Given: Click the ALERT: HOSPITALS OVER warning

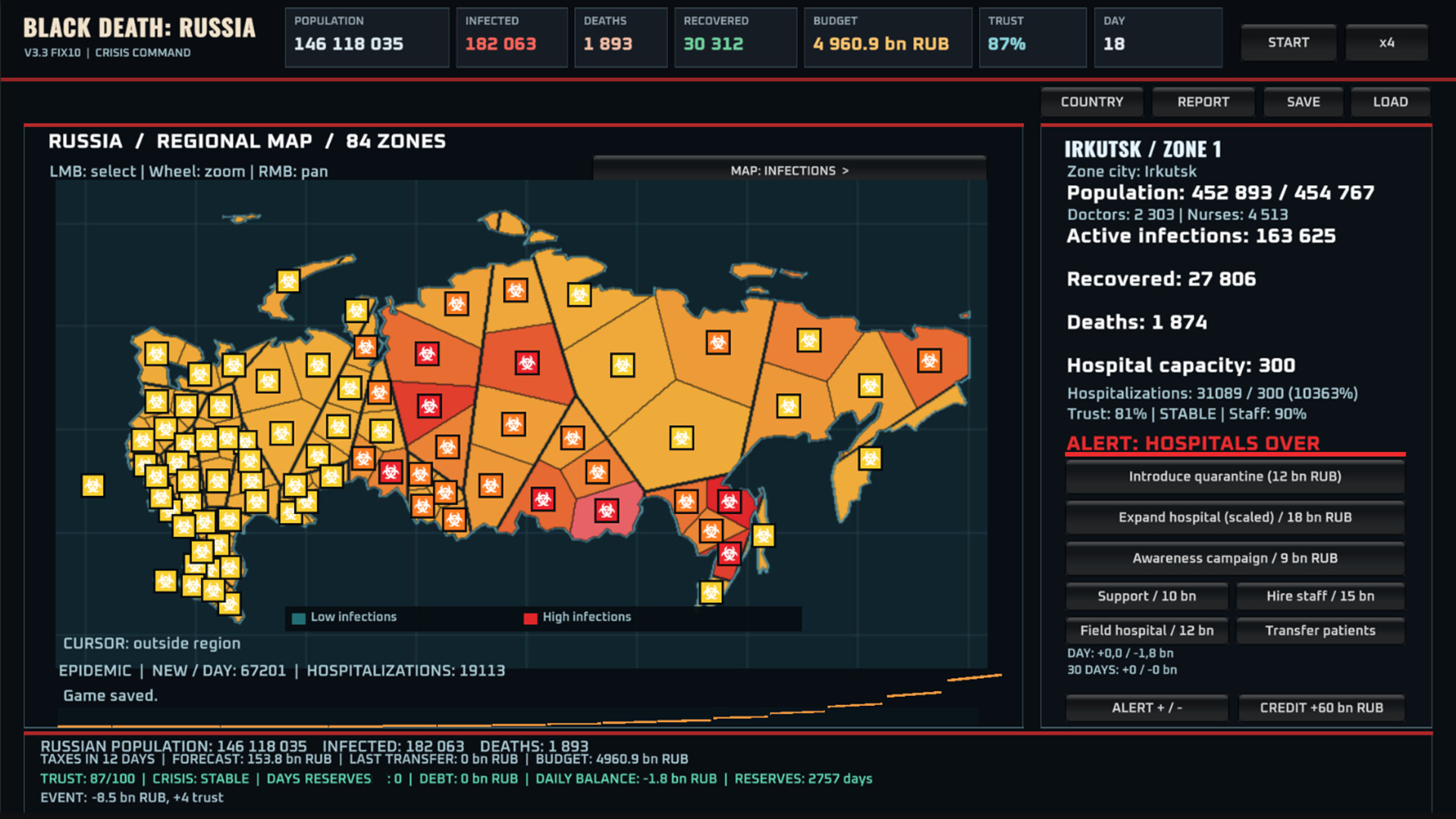Looking at the screenshot, I should pyautogui.click(x=1194, y=443).
